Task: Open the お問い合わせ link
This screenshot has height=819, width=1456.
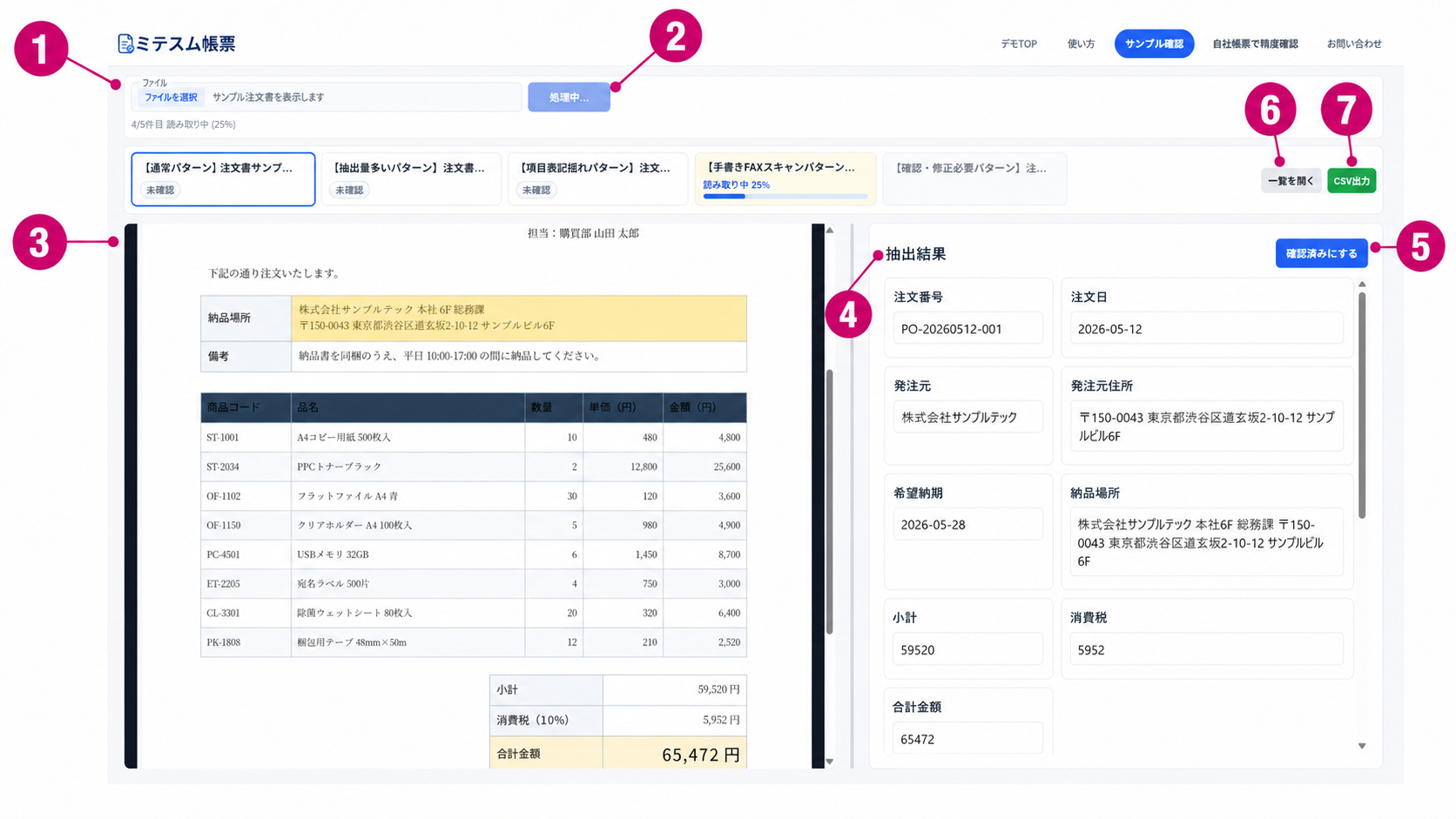Action: [1354, 44]
